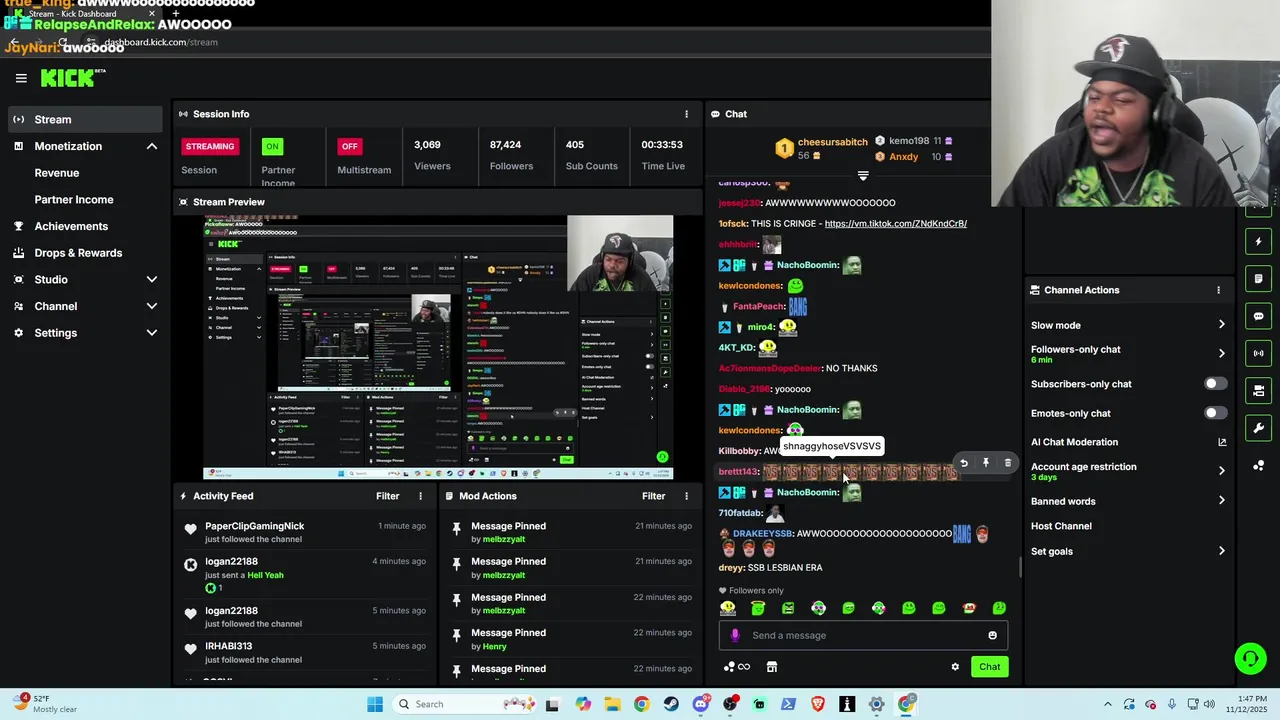Open AI Chat Moderation external link icon

click(1222, 442)
